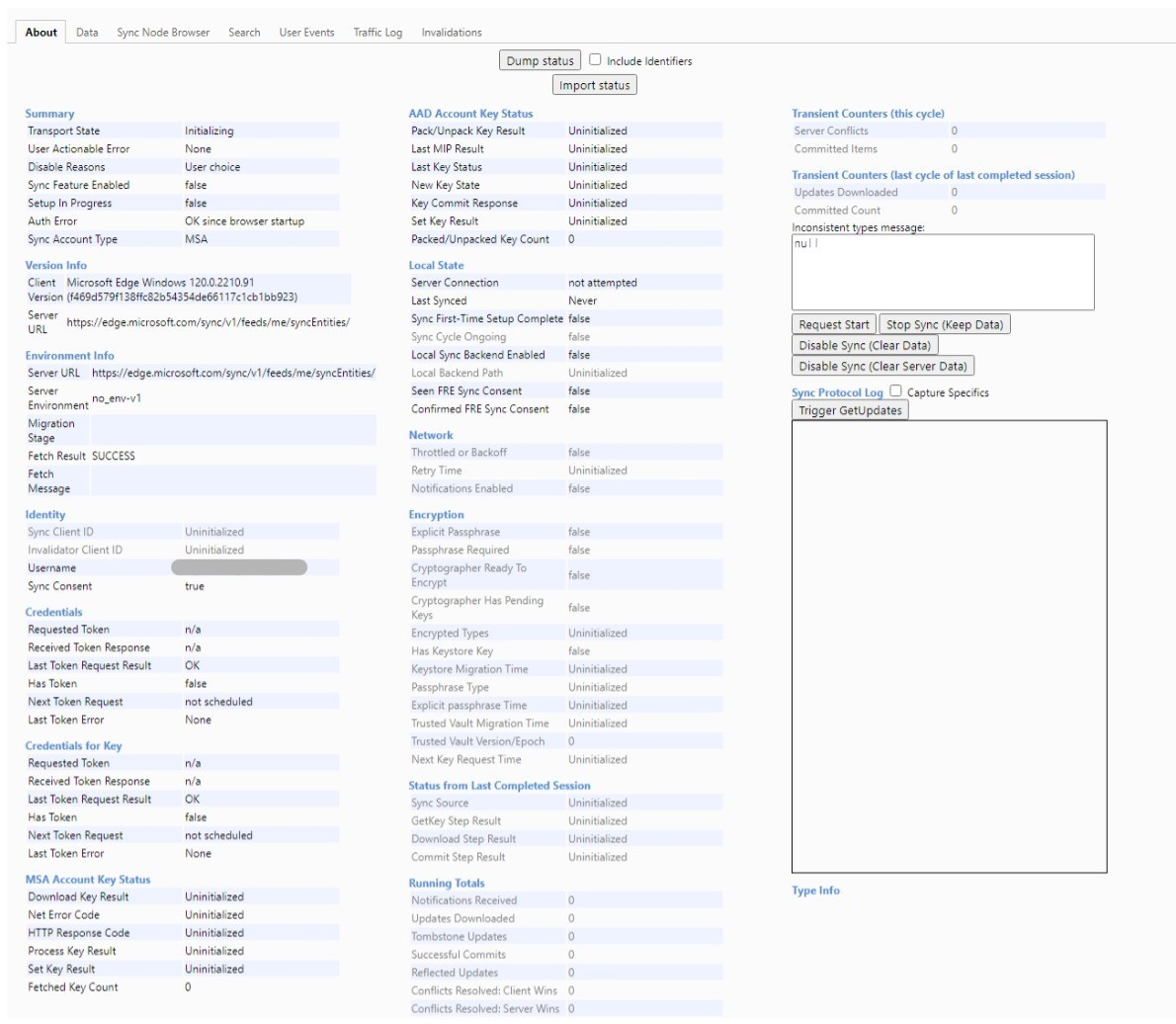Screen dimensions: 1176x1024
Task: Click the Trigger GetUpdates button
Action: pyautogui.click(x=850, y=410)
